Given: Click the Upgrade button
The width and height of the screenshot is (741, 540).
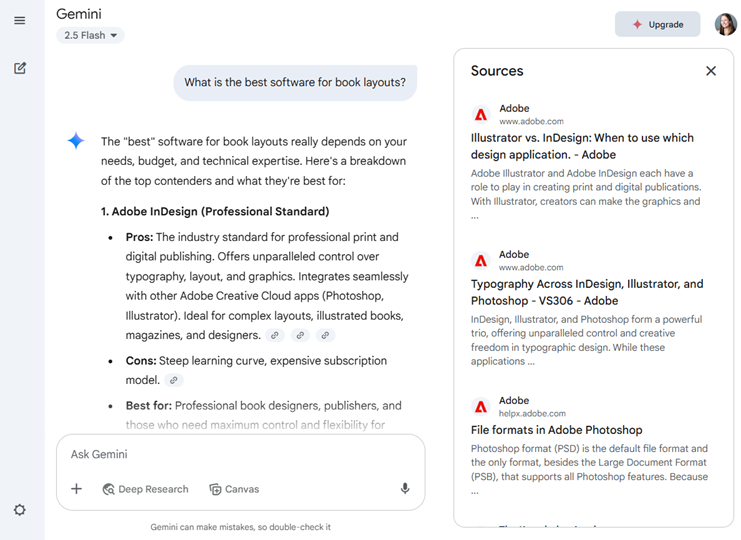Looking at the screenshot, I should point(657,24).
